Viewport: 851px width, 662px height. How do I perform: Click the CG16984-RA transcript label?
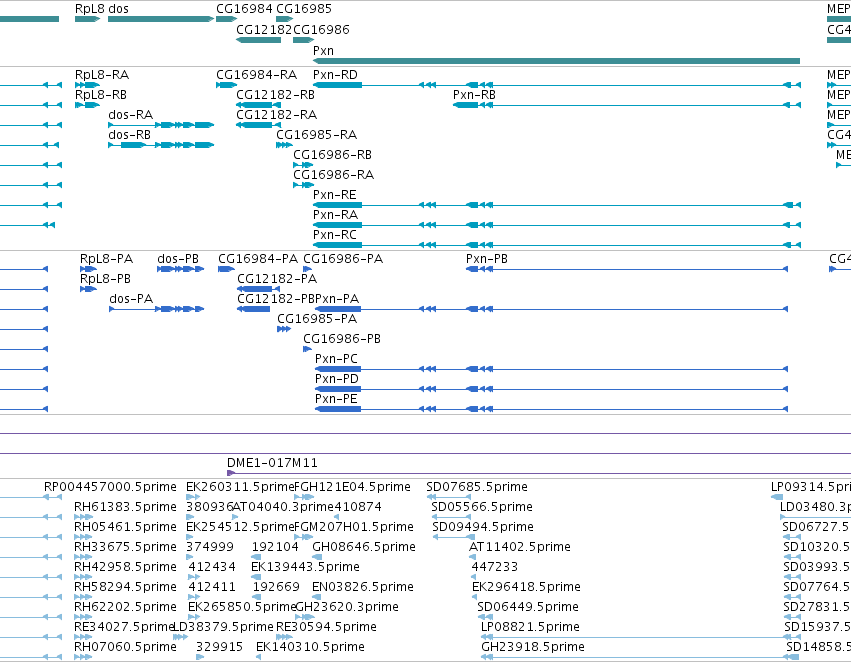click(257, 74)
